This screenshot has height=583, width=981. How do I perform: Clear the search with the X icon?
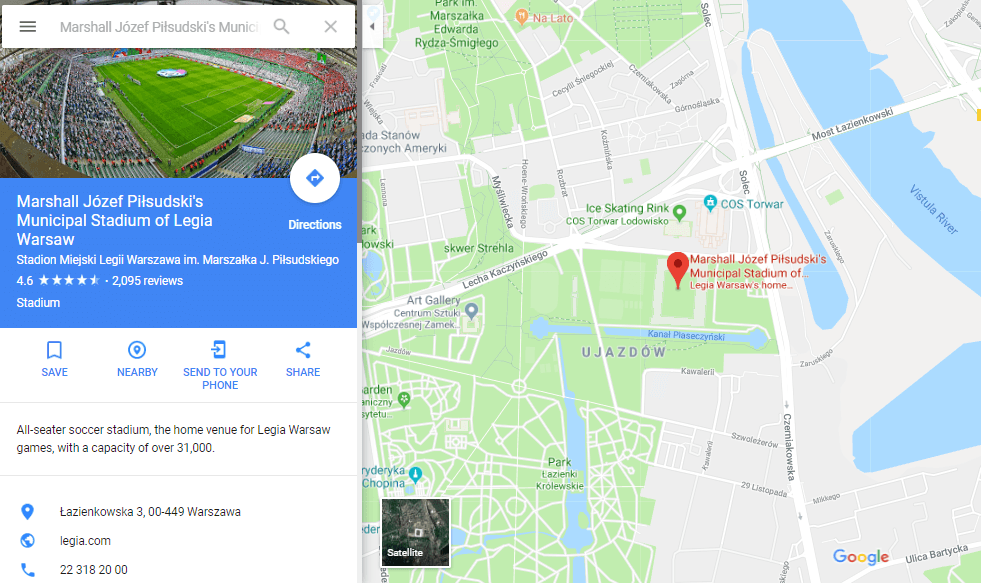click(330, 26)
